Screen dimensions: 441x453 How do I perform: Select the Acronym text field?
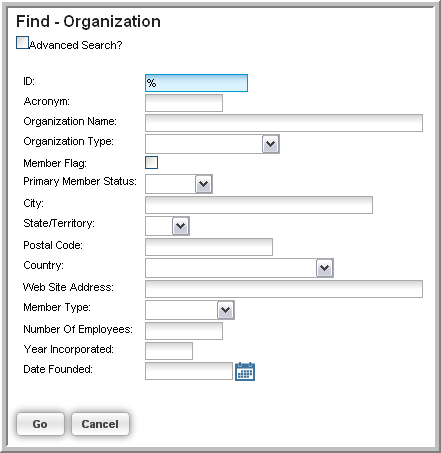click(184, 103)
